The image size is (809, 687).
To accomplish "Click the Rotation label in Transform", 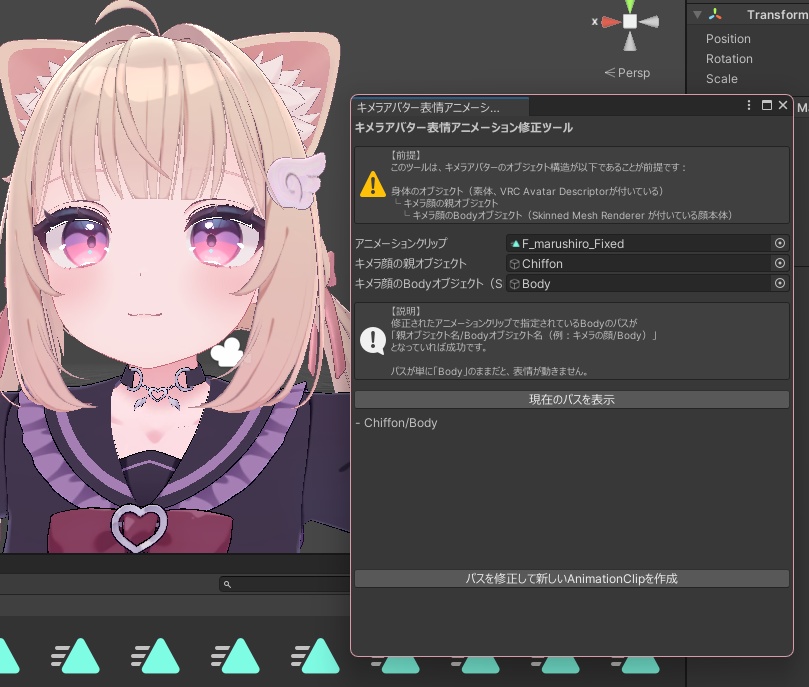I will pyautogui.click(x=729, y=59).
